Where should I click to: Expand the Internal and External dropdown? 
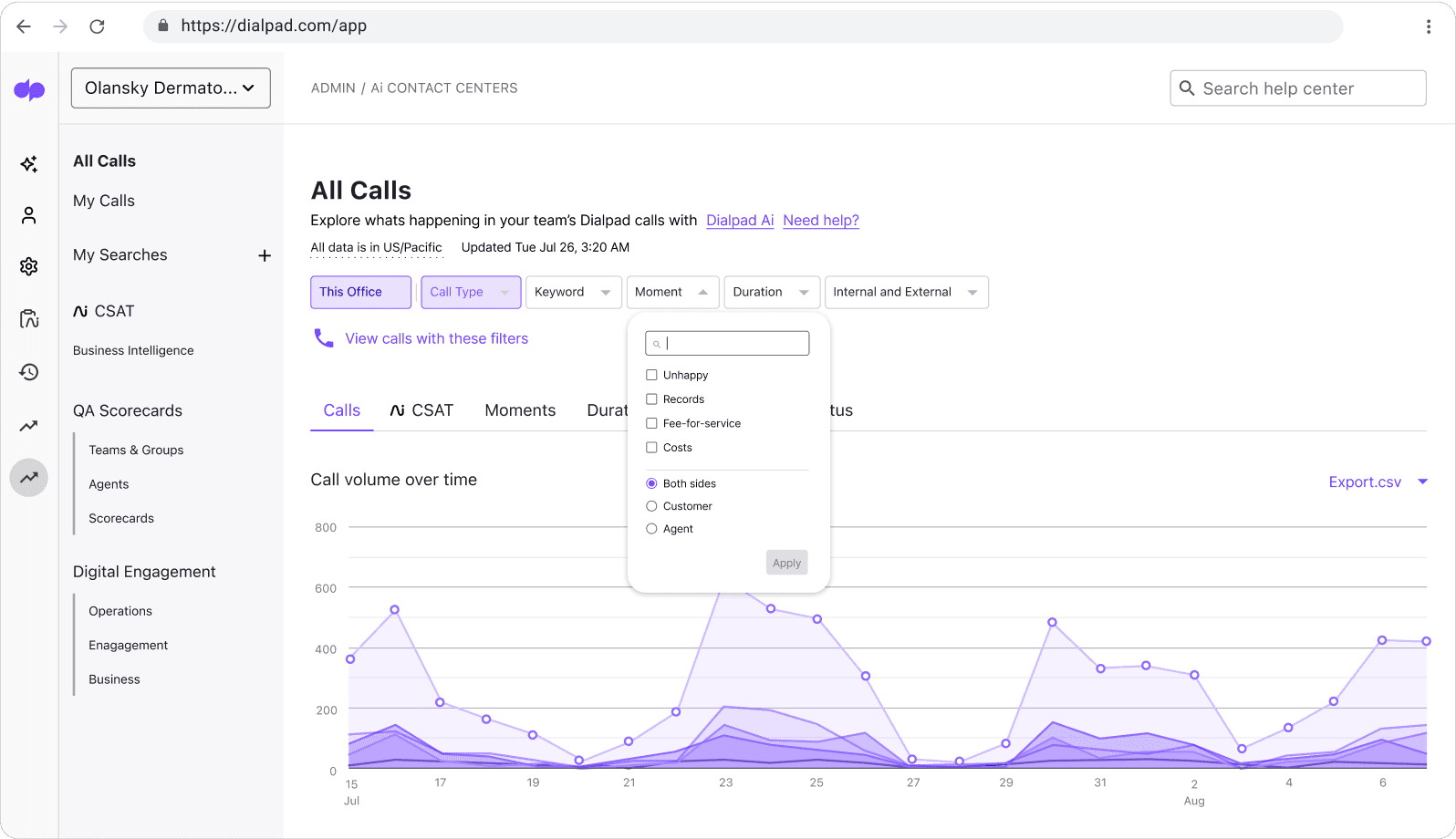pos(905,293)
